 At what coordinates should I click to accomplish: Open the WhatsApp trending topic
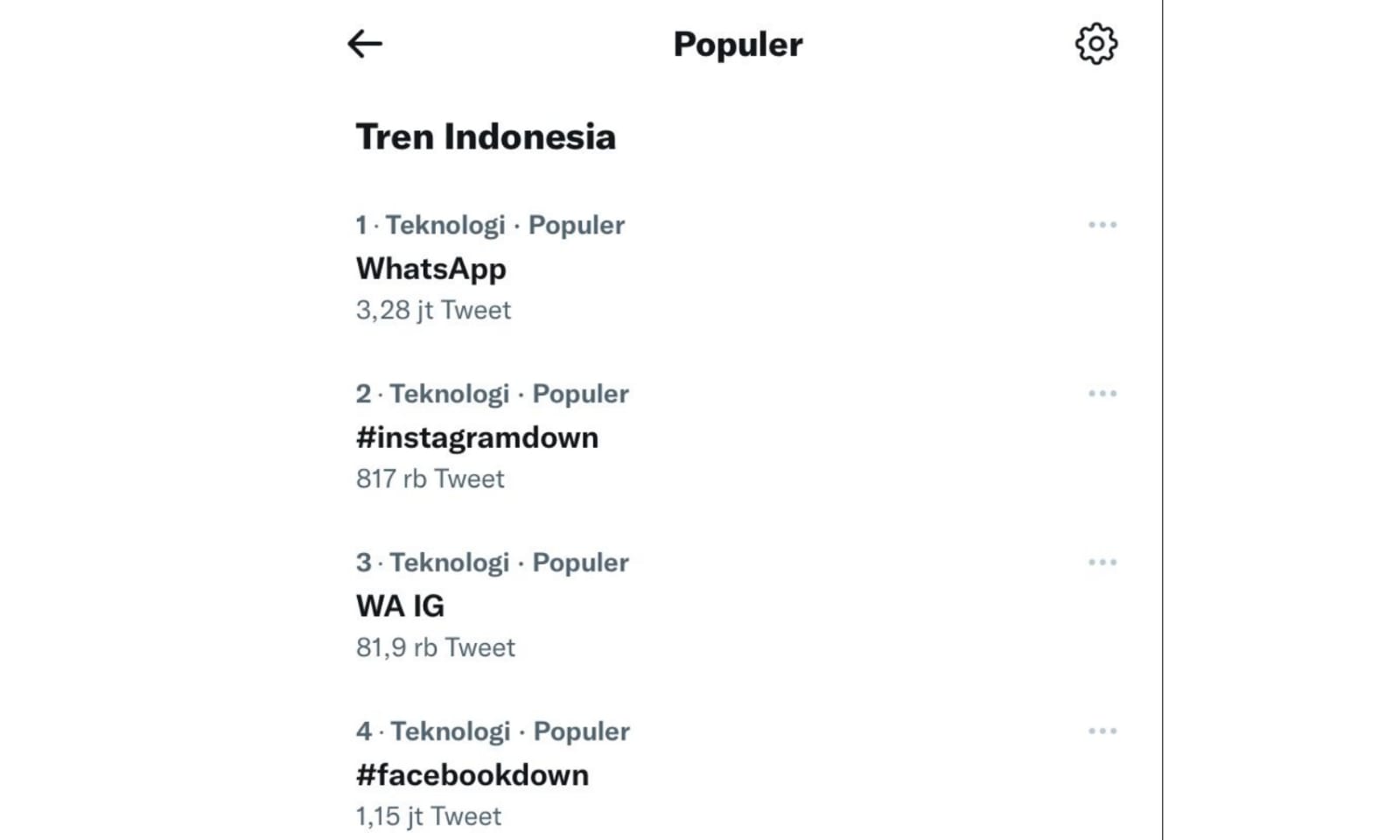430,269
